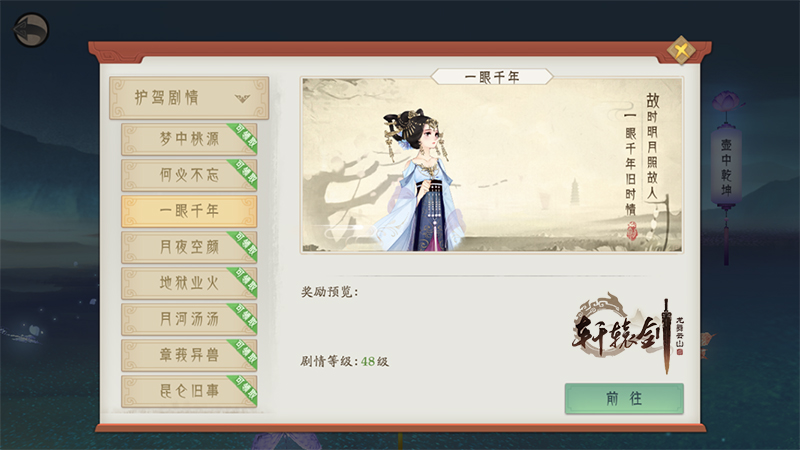This screenshot has width=800, height=450.
Task: Open the 地狱业火 story entry
Action: pos(189,283)
